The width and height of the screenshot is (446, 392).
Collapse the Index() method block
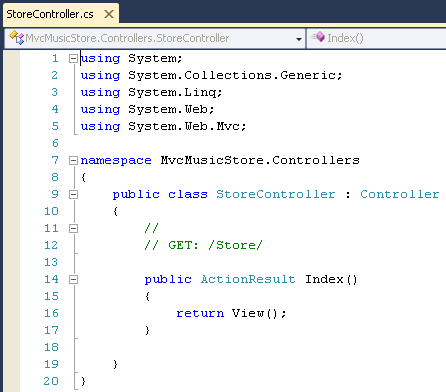click(73, 279)
